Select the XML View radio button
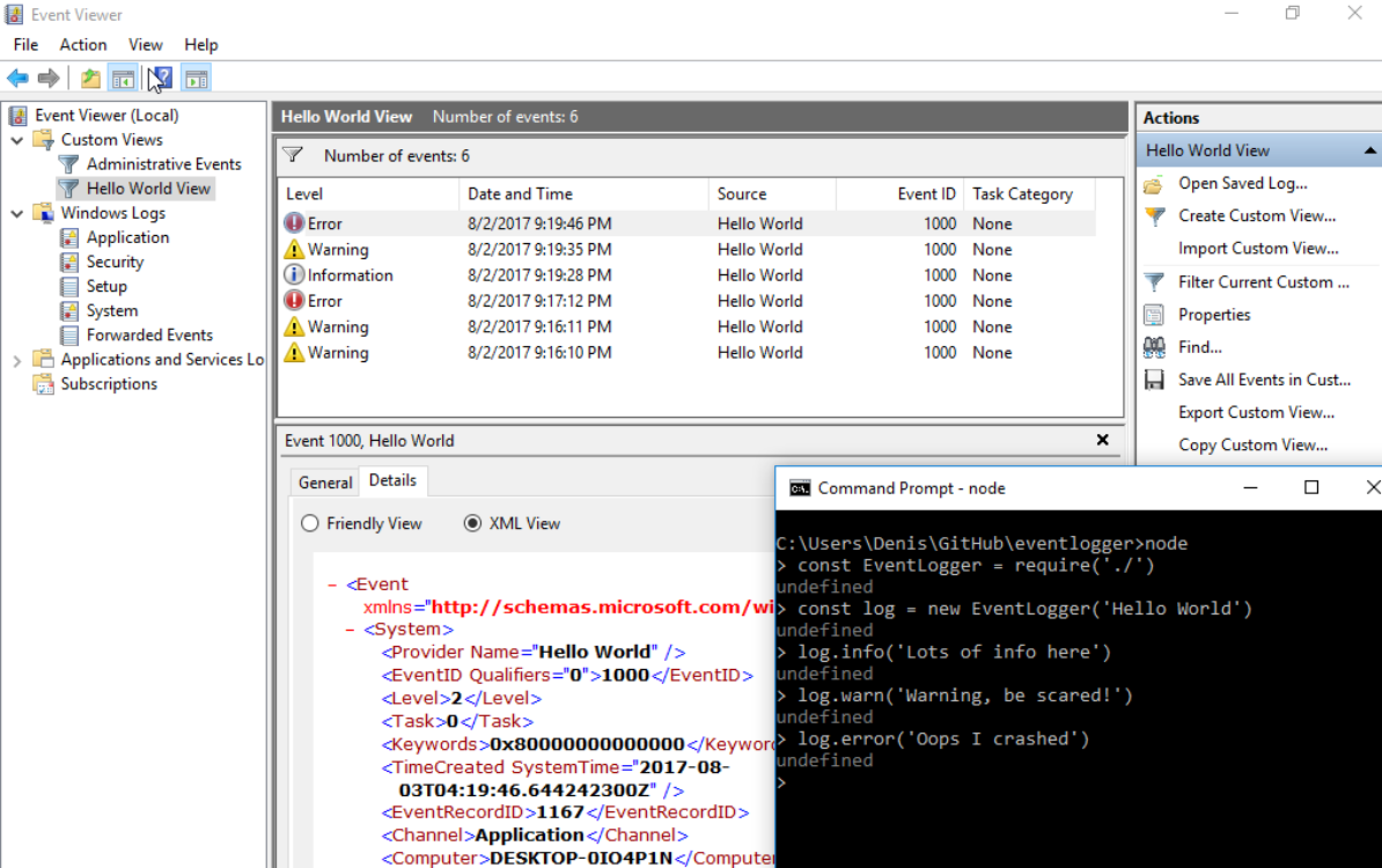The height and width of the screenshot is (868, 1382). (472, 524)
